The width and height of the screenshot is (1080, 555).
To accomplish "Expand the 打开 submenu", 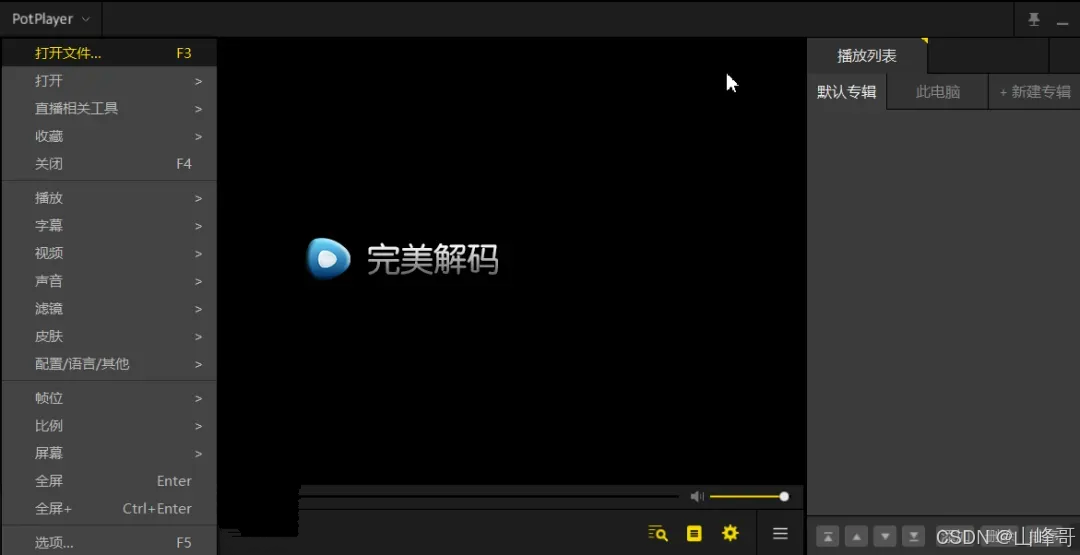I will [x=110, y=81].
